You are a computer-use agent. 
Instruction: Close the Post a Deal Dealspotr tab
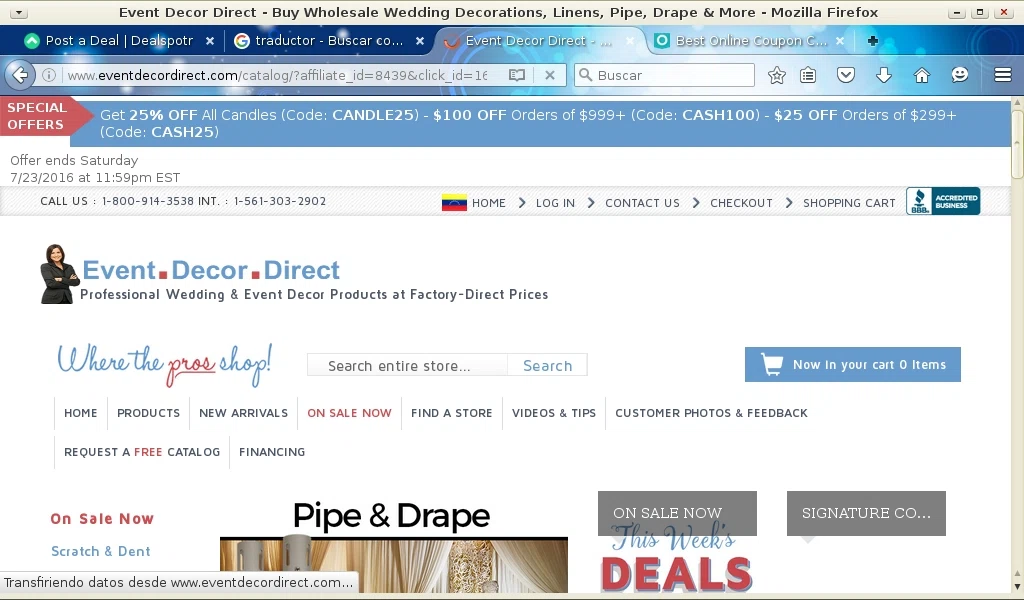tap(210, 40)
